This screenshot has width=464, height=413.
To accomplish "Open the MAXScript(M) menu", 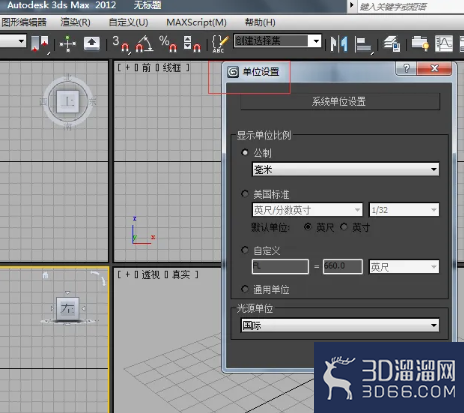I will (196, 22).
